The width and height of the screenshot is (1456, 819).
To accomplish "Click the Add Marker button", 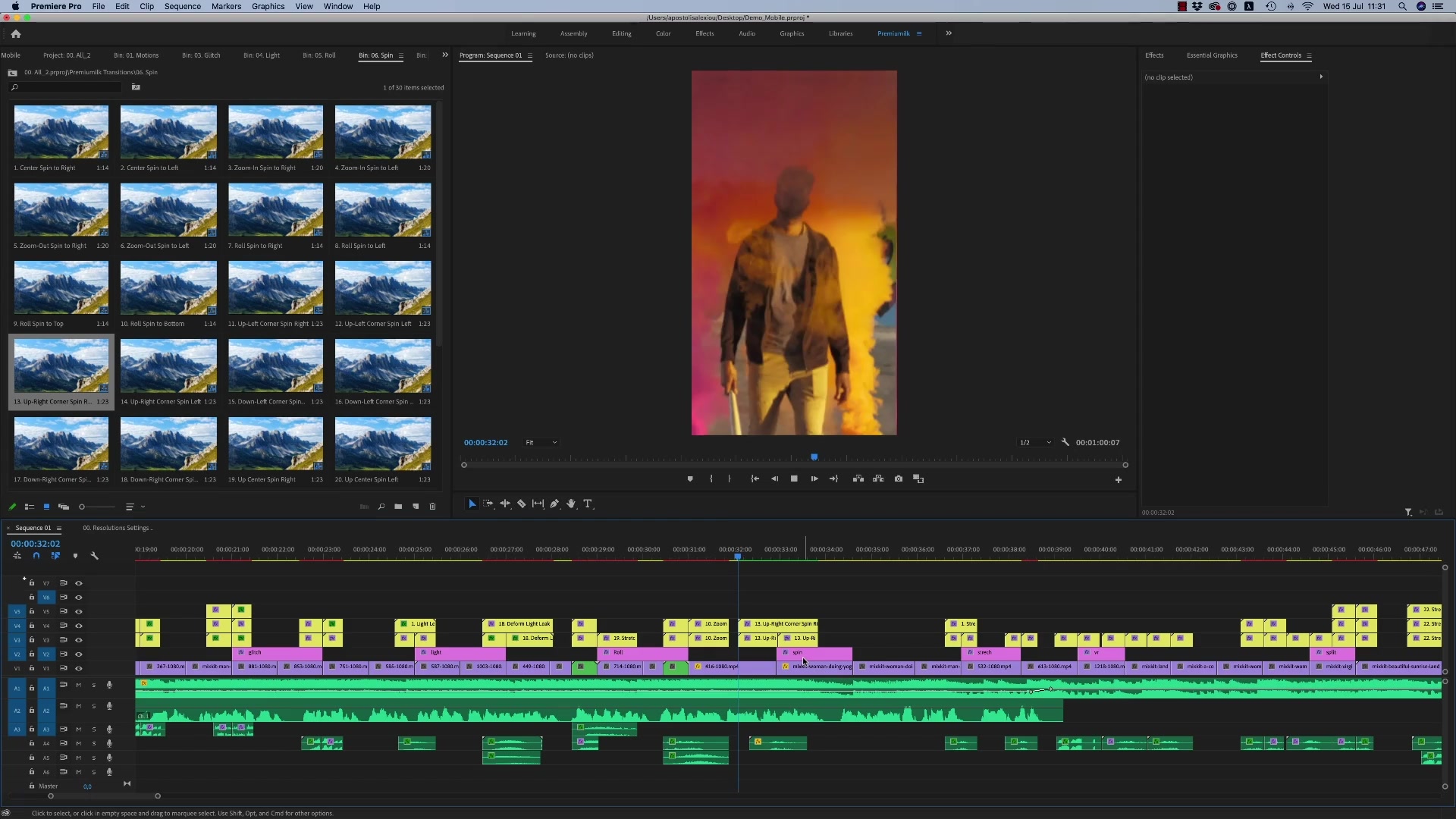I will coord(690,479).
